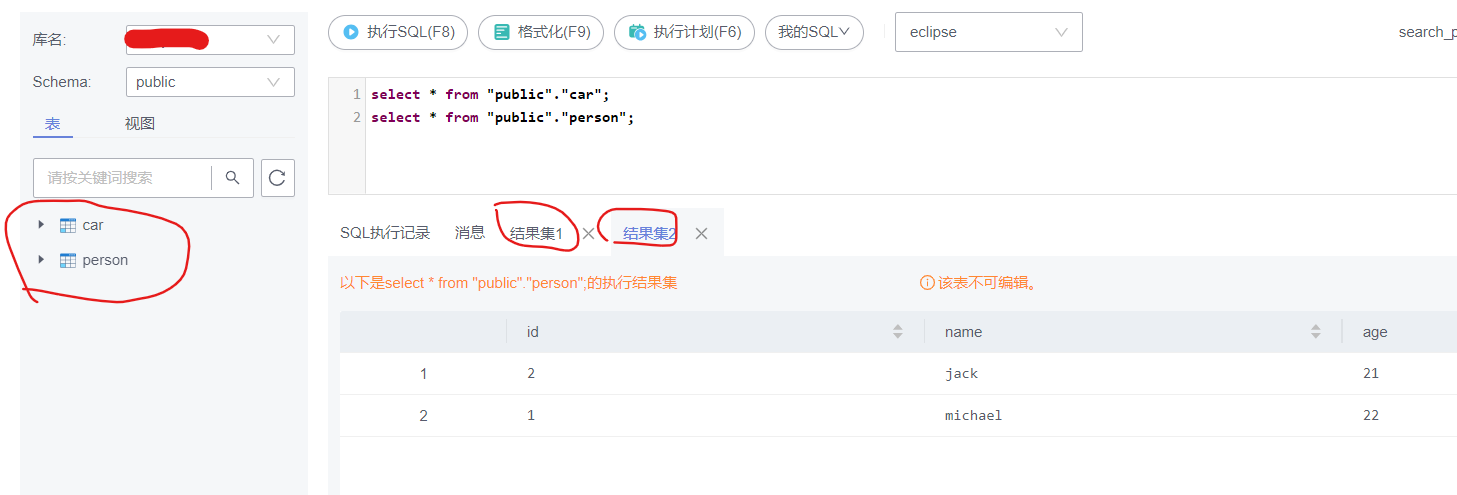Open the 我的SQL dropdown
1457x495 pixels.
tap(814, 32)
